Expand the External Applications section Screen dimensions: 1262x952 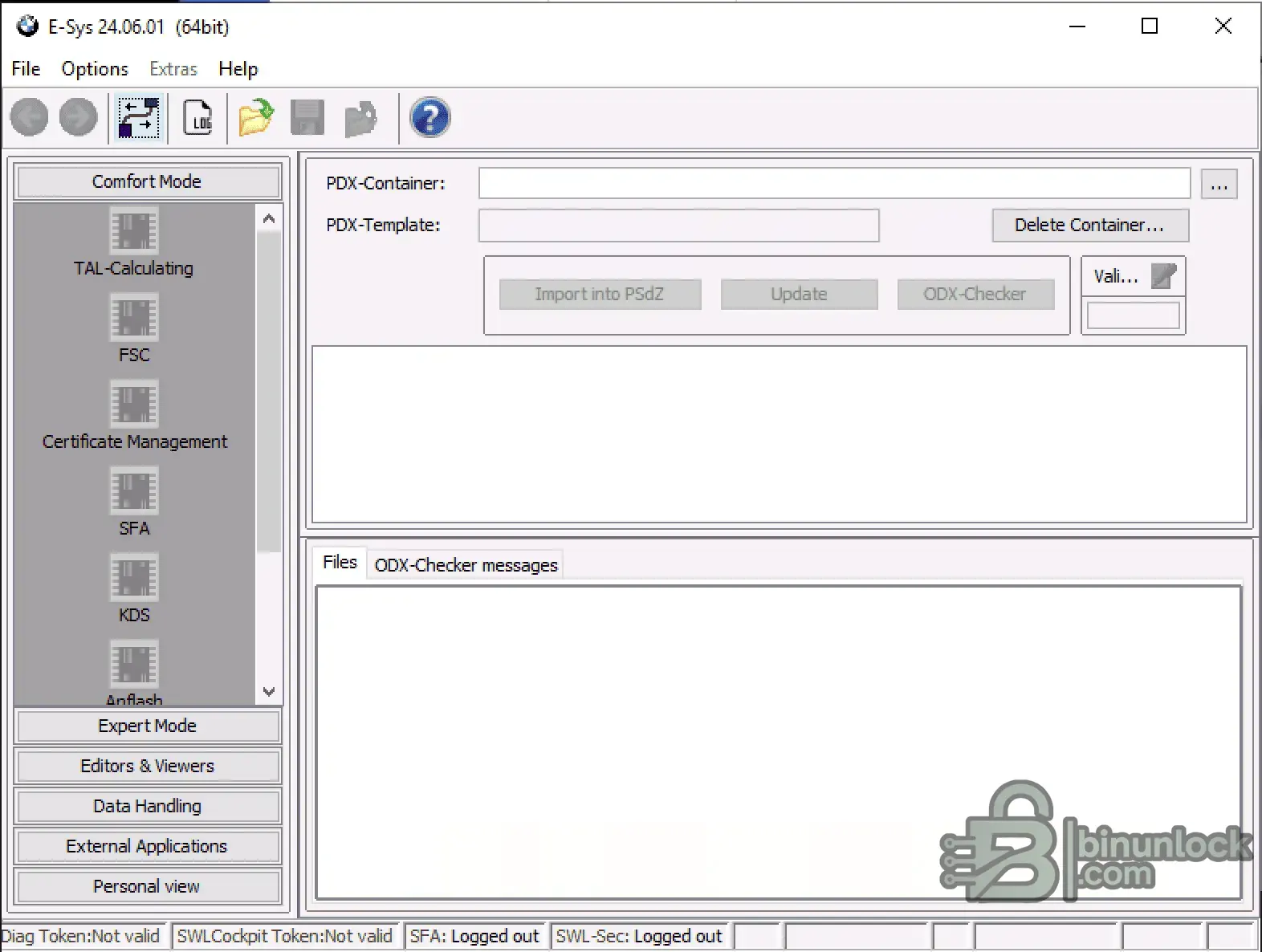(x=148, y=846)
